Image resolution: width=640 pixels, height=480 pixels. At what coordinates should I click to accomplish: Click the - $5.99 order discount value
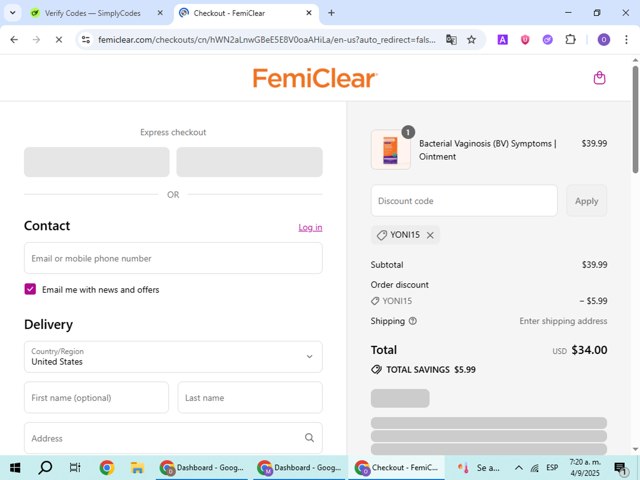593,301
